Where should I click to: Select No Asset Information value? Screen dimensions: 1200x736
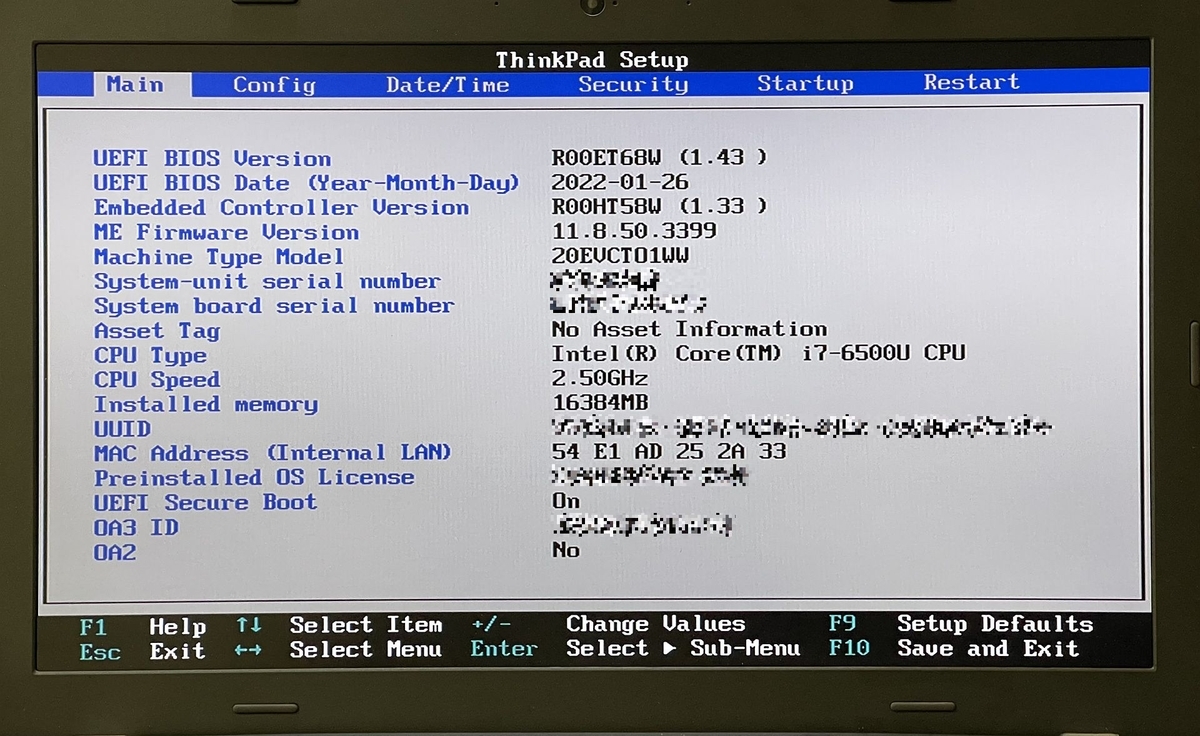coord(689,329)
